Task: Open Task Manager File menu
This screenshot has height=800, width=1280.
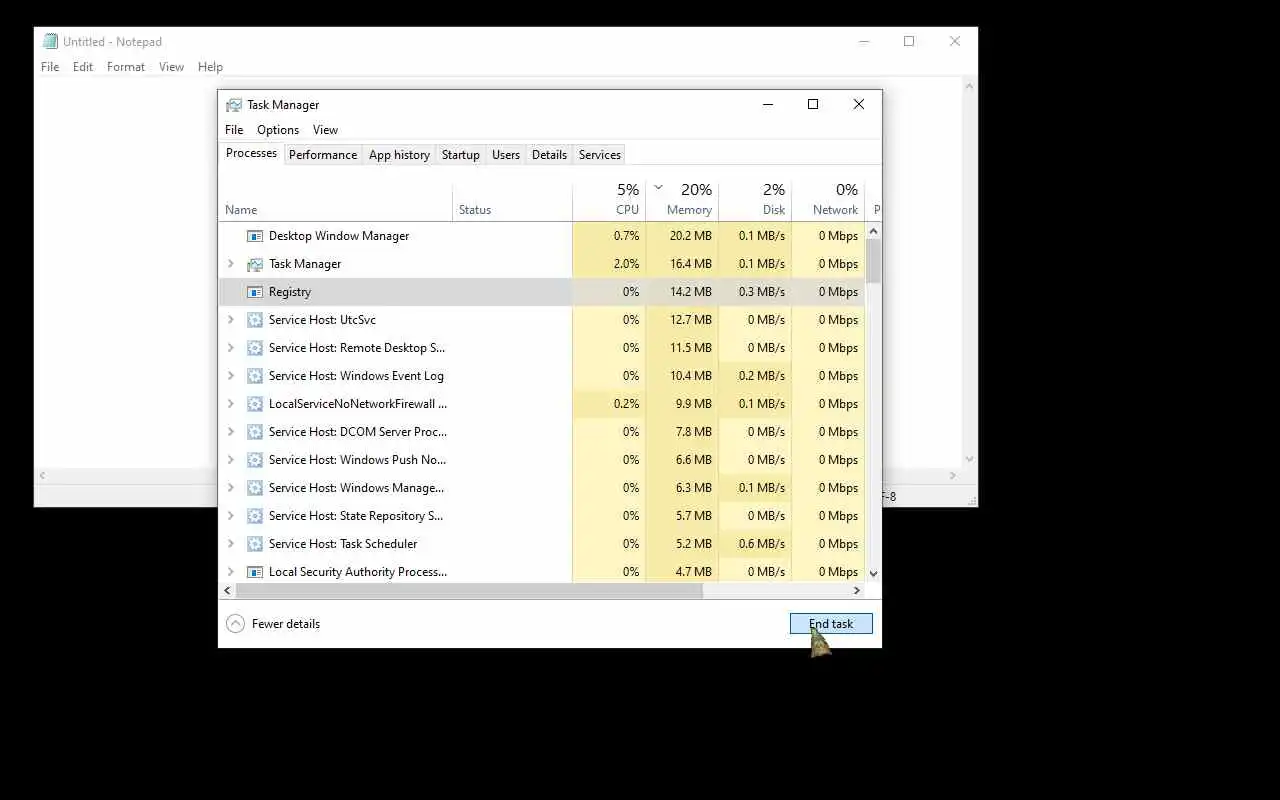Action: [234, 130]
